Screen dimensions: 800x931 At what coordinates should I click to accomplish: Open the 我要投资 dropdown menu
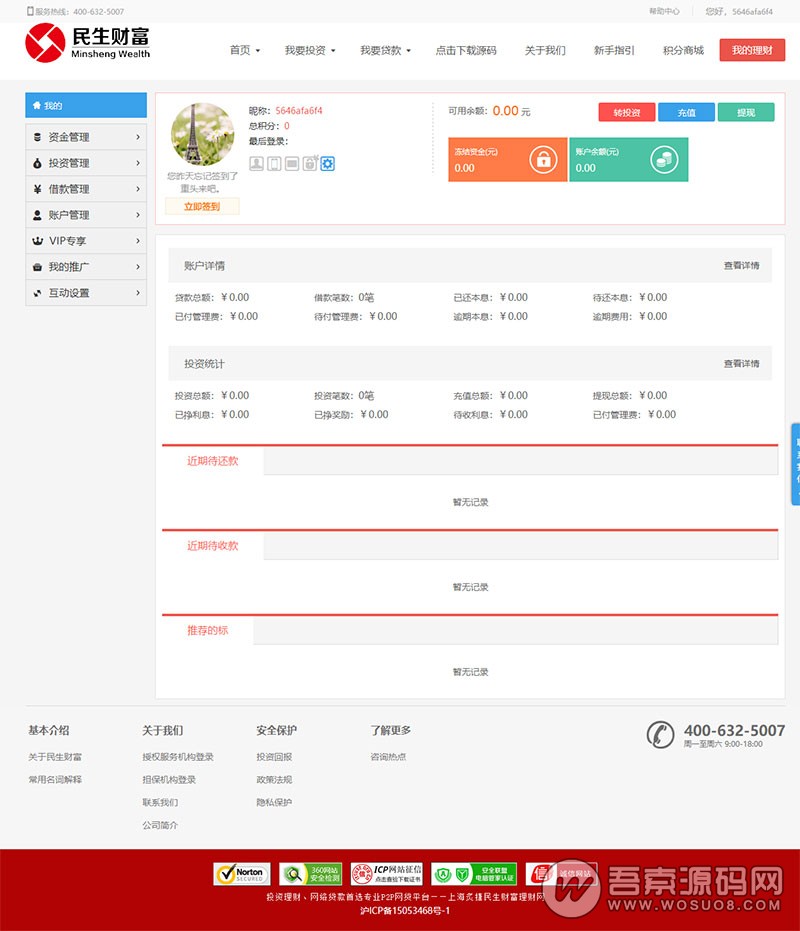tap(310, 50)
